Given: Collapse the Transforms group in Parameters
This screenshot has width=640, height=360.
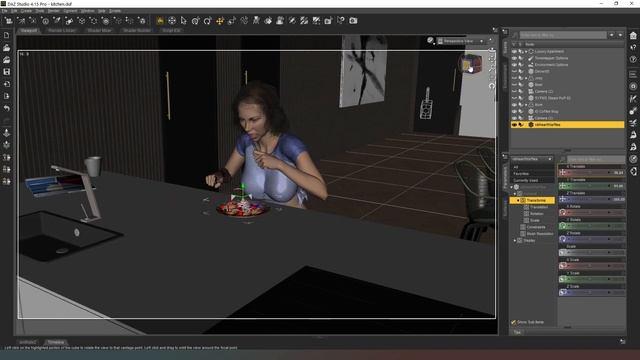Looking at the screenshot, I should (518, 200).
